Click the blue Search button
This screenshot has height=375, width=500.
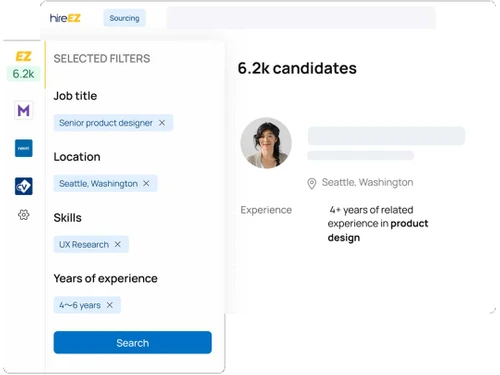(133, 342)
